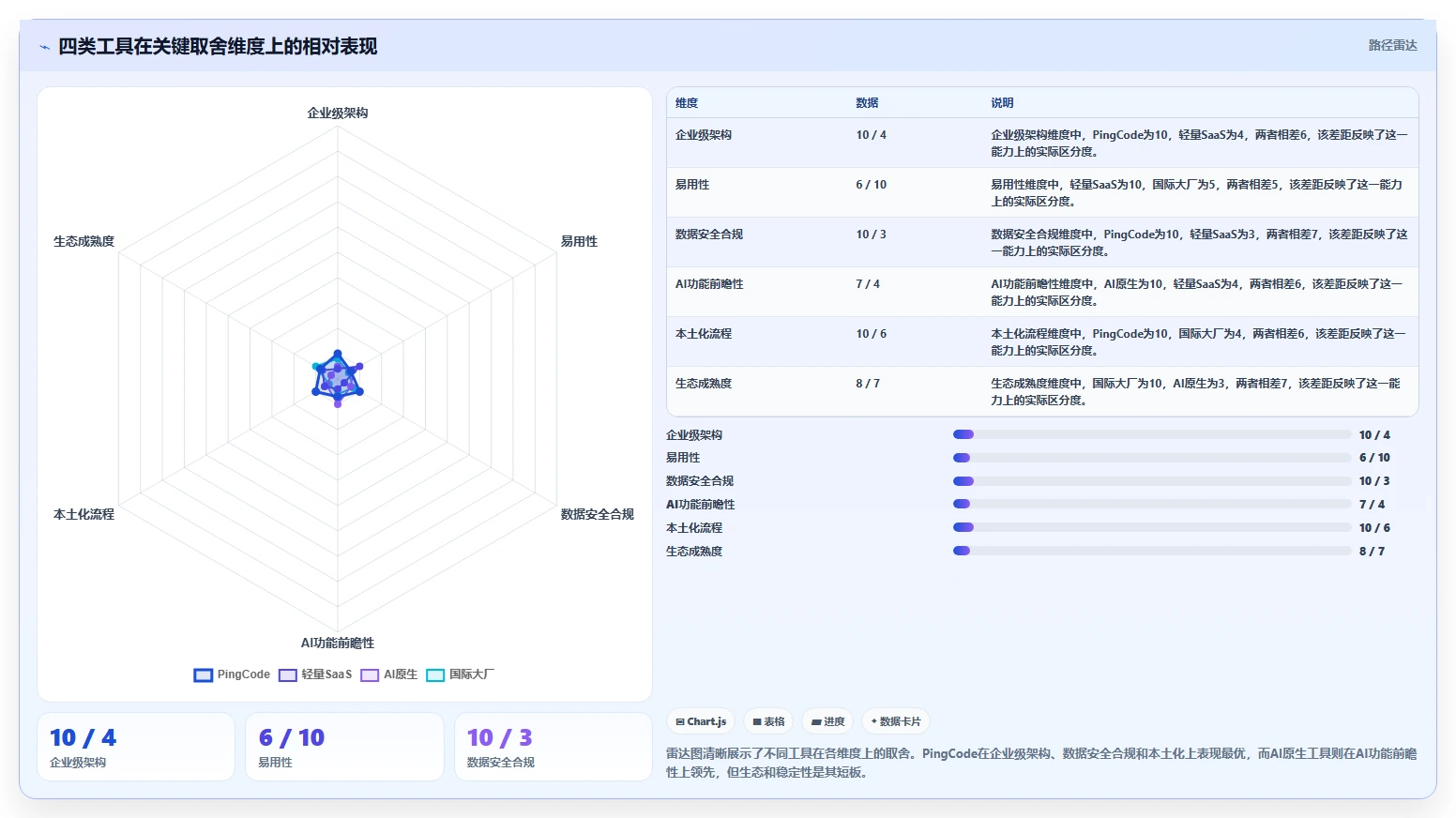The height and width of the screenshot is (818, 1456).
Task: Click the 数据安全合规 progress bar
Action: (1152, 481)
